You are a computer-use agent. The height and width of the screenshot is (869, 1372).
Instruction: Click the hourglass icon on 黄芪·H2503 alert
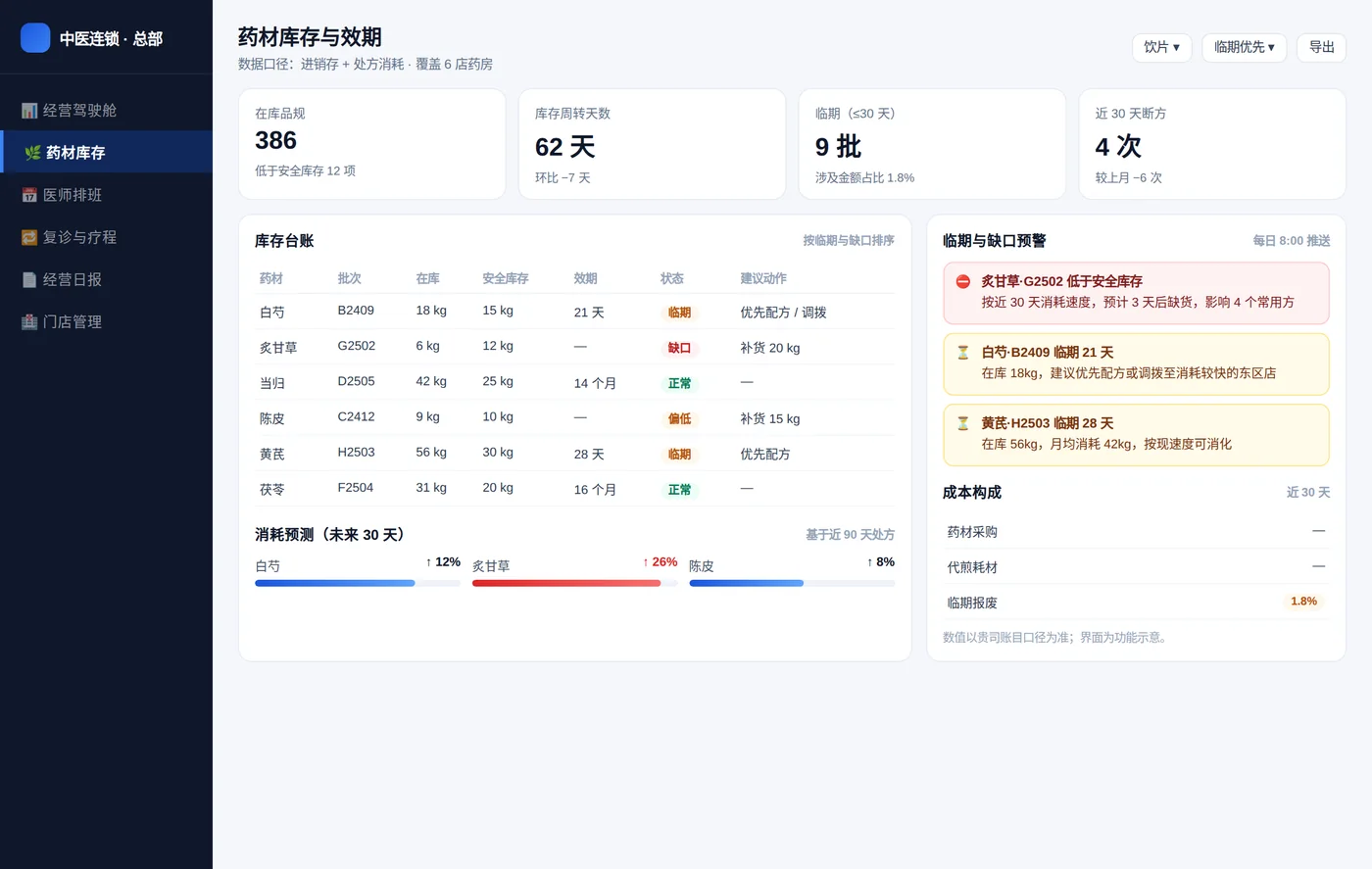[963, 423]
